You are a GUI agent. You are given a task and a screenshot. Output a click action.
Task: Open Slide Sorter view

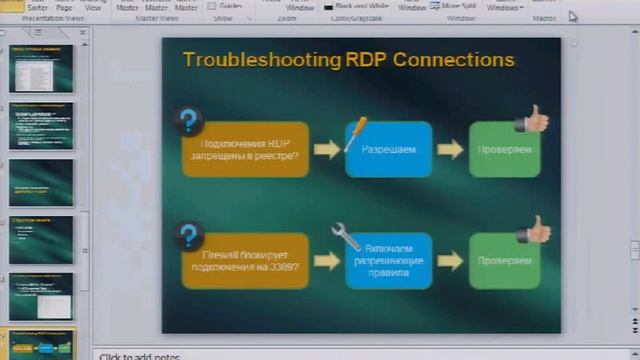click(x=38, y=6)
